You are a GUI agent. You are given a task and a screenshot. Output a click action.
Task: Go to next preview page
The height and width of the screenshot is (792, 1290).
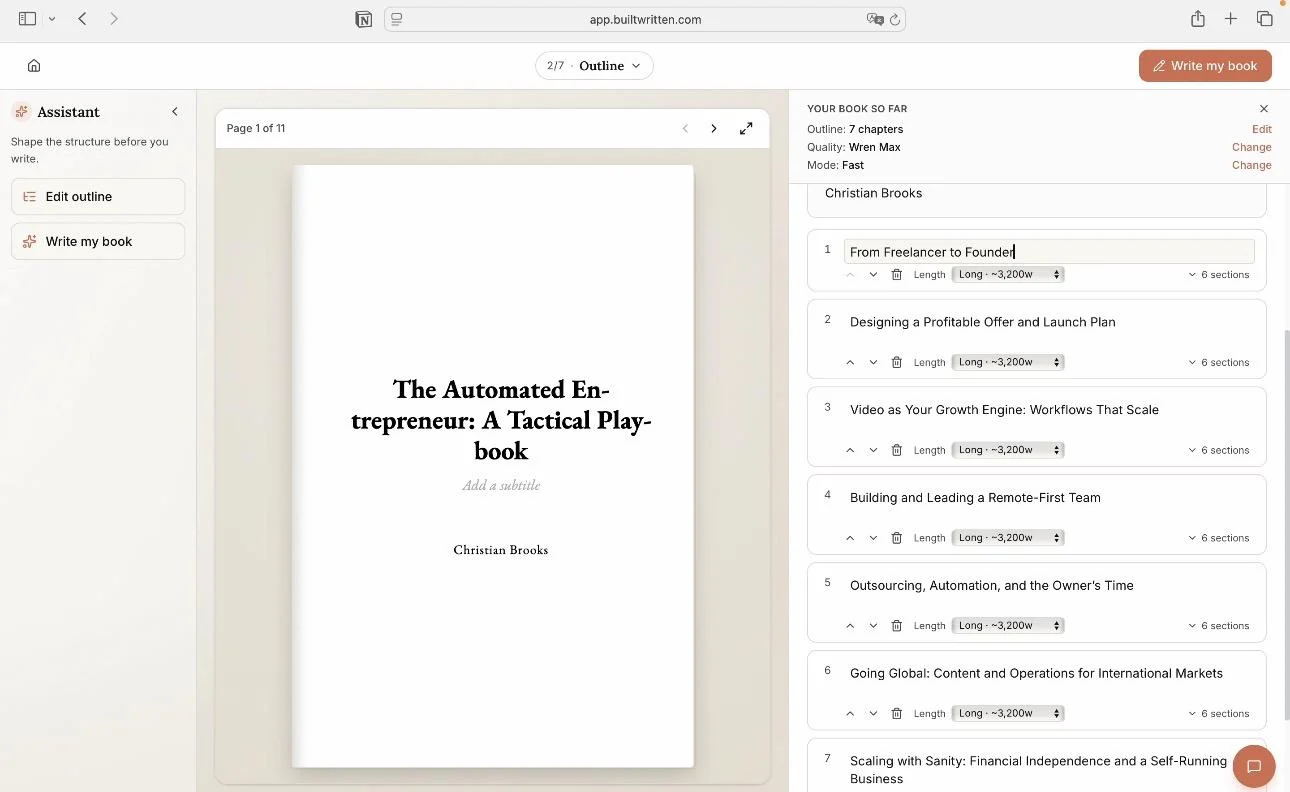click(x=714, y=128)
